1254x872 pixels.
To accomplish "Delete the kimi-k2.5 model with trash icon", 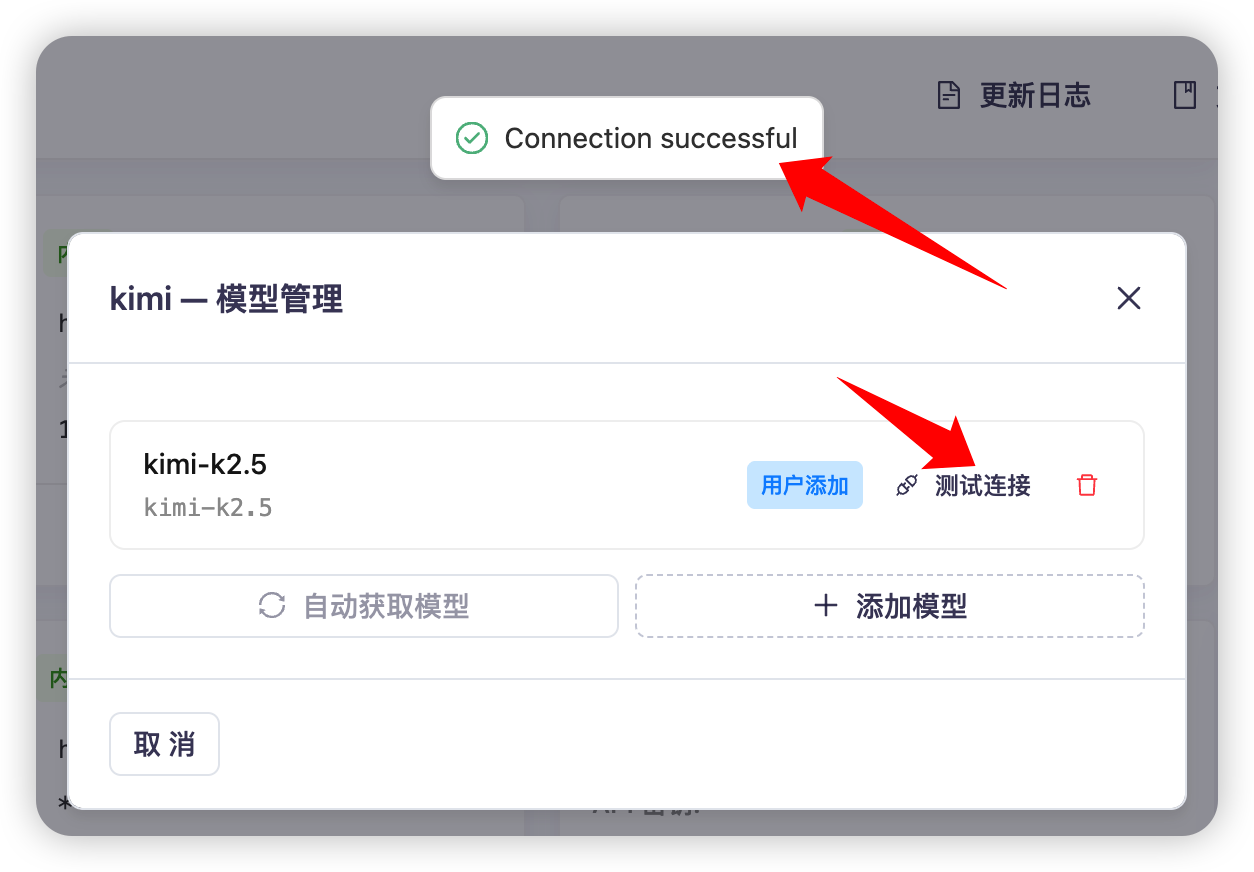I will (x=1087, y=486).
